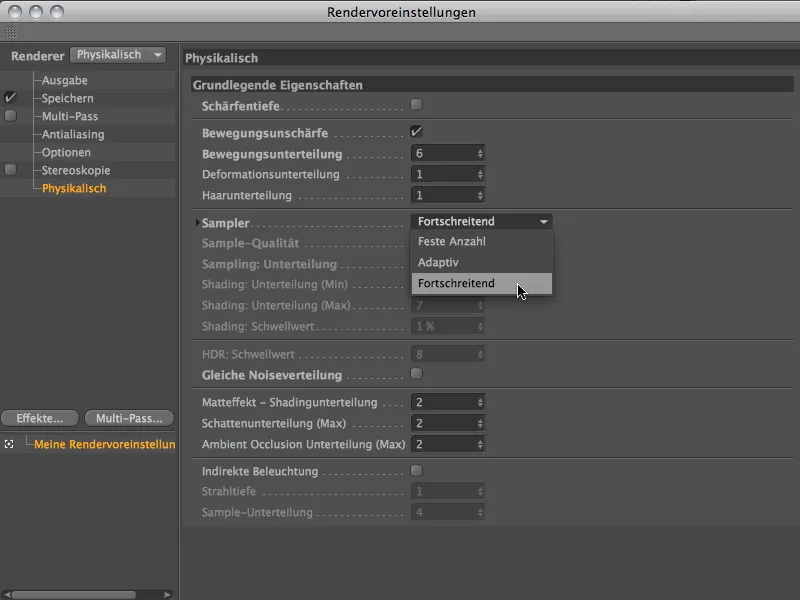The width and height of the screenshot is (800, 600).
Task: Click the Matteffekt – Shadingunterteilung value field
Action: click(x=443, y=403)
